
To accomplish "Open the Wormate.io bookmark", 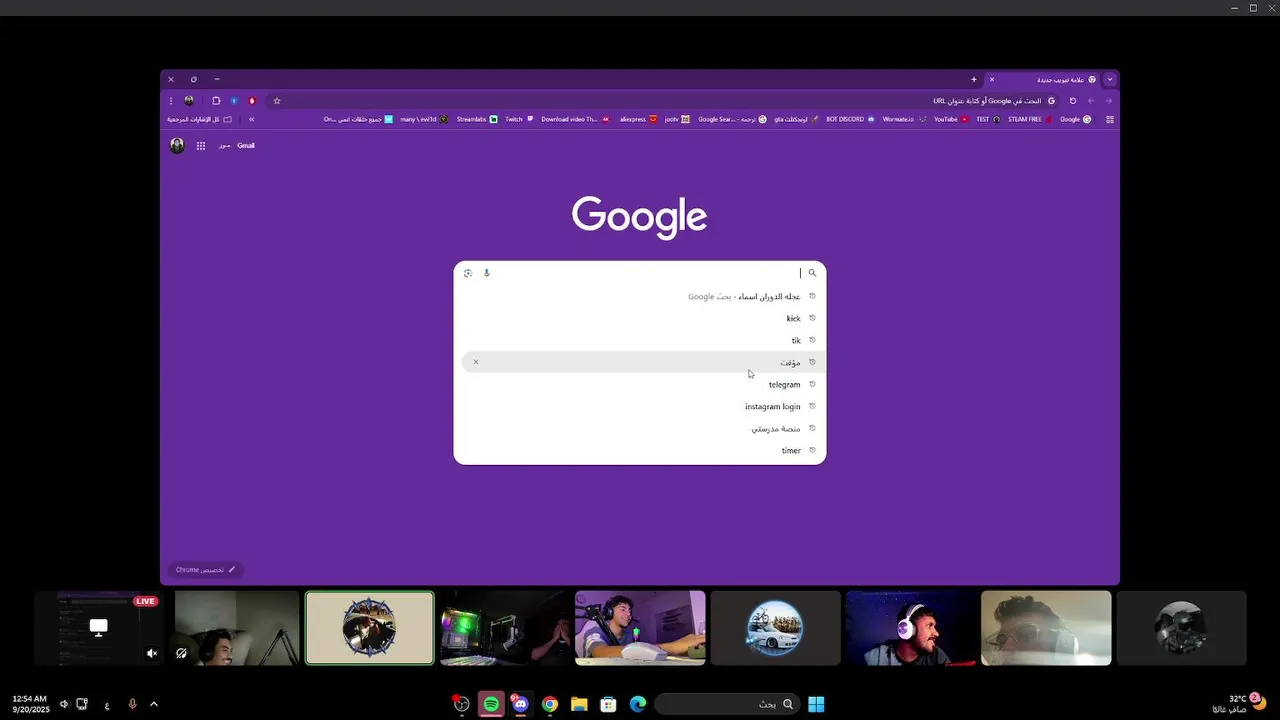I will [x=904, y=119].
